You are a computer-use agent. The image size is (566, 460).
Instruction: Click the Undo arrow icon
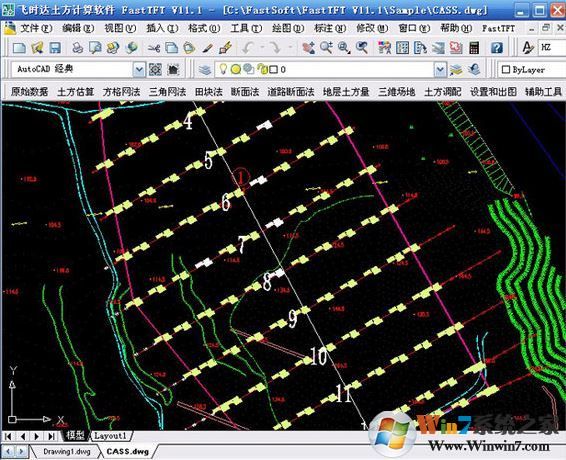(x=248, y=48)
